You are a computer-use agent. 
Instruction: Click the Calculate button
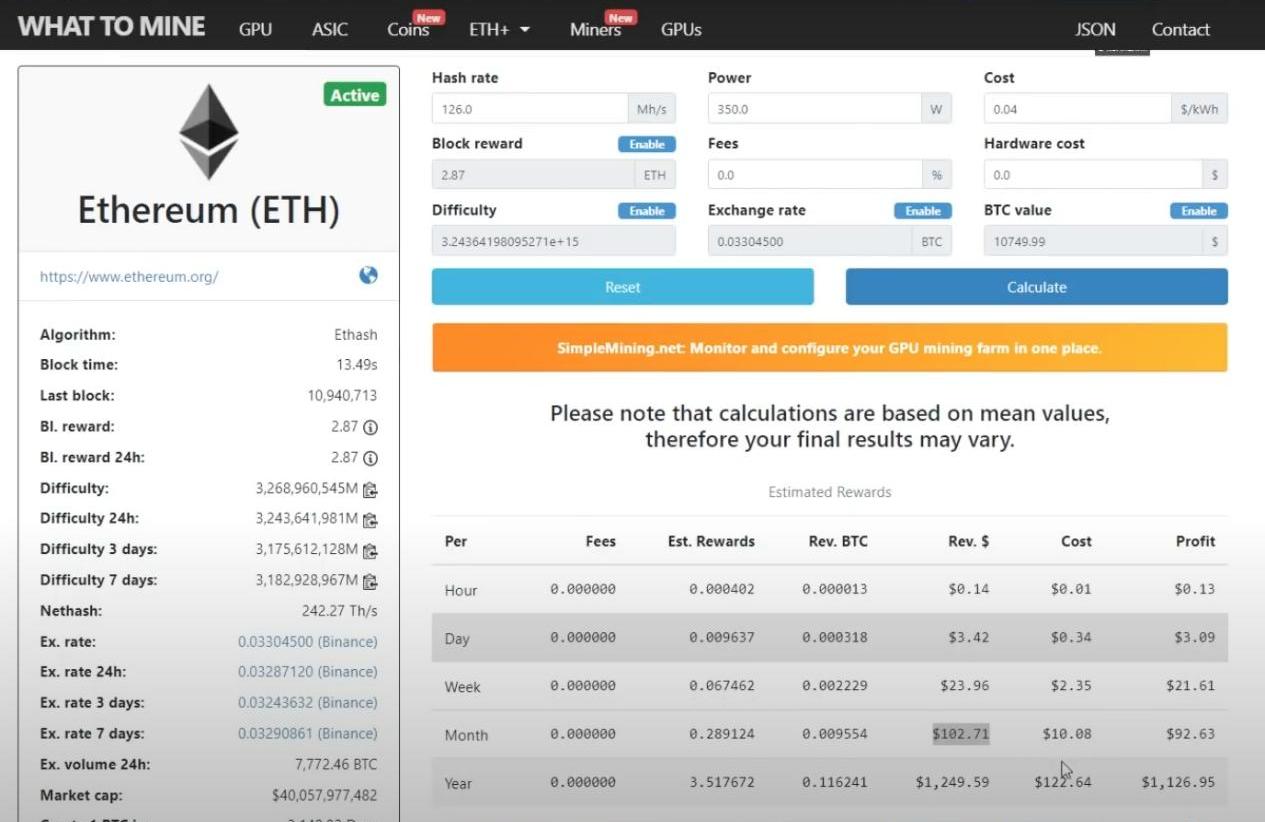[1037, 287]
